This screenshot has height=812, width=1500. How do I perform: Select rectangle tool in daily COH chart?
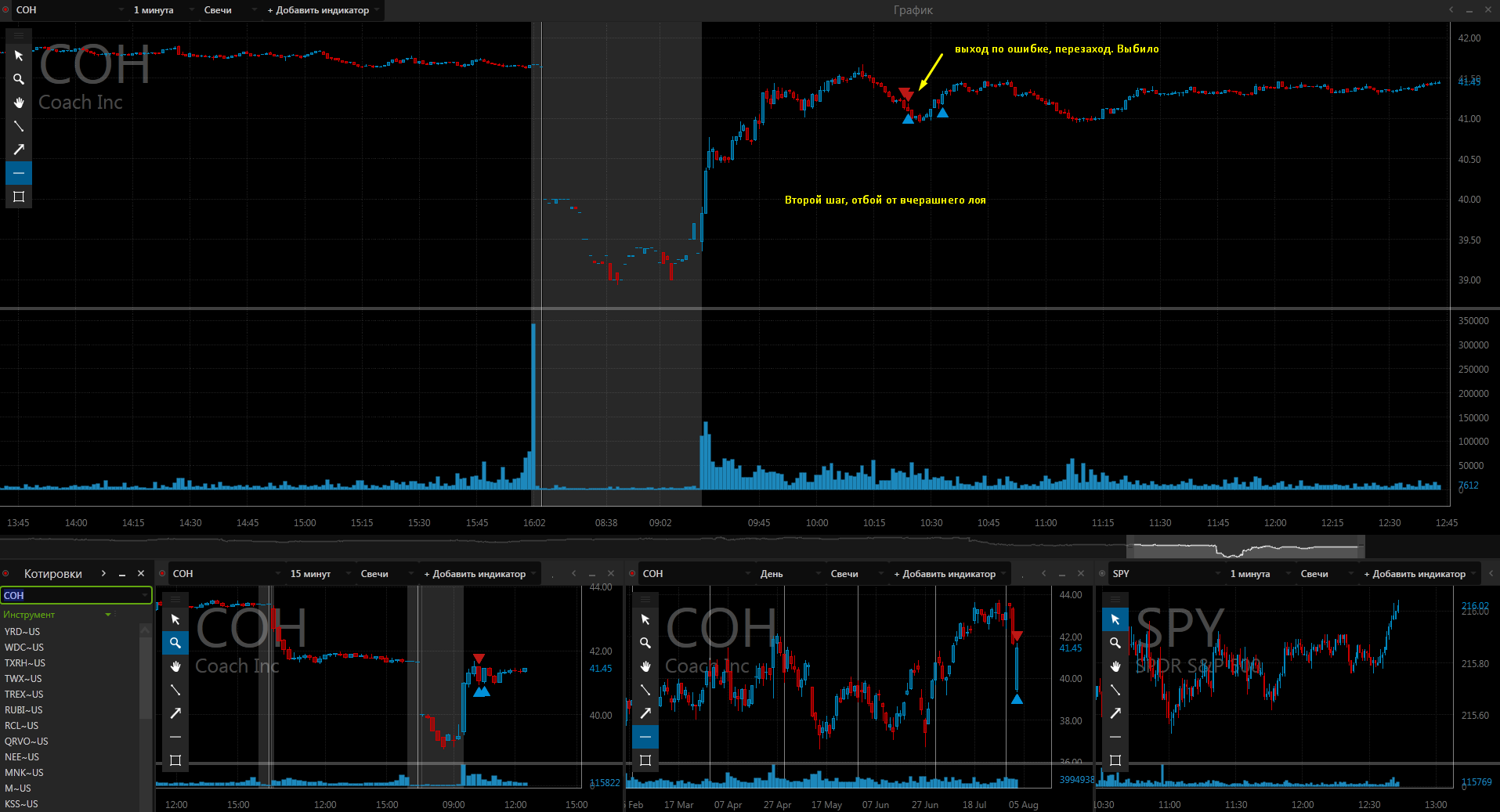tap(645, 760)
